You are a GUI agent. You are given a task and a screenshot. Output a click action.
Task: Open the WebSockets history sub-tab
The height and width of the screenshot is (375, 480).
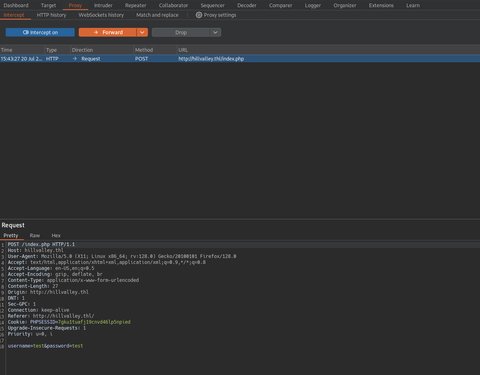(x=101, y=15)
